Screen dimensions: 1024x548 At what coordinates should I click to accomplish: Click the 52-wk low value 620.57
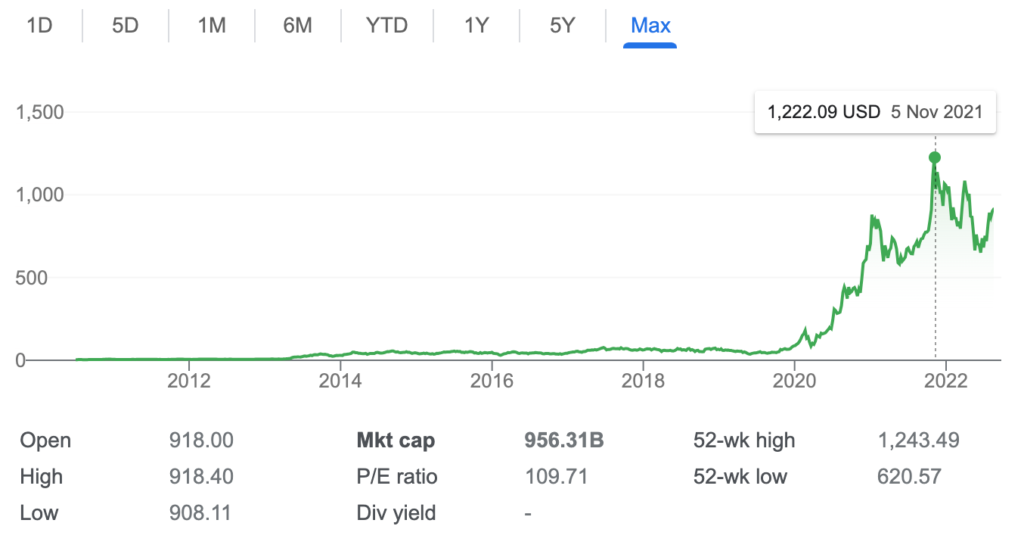pos(908,477)
